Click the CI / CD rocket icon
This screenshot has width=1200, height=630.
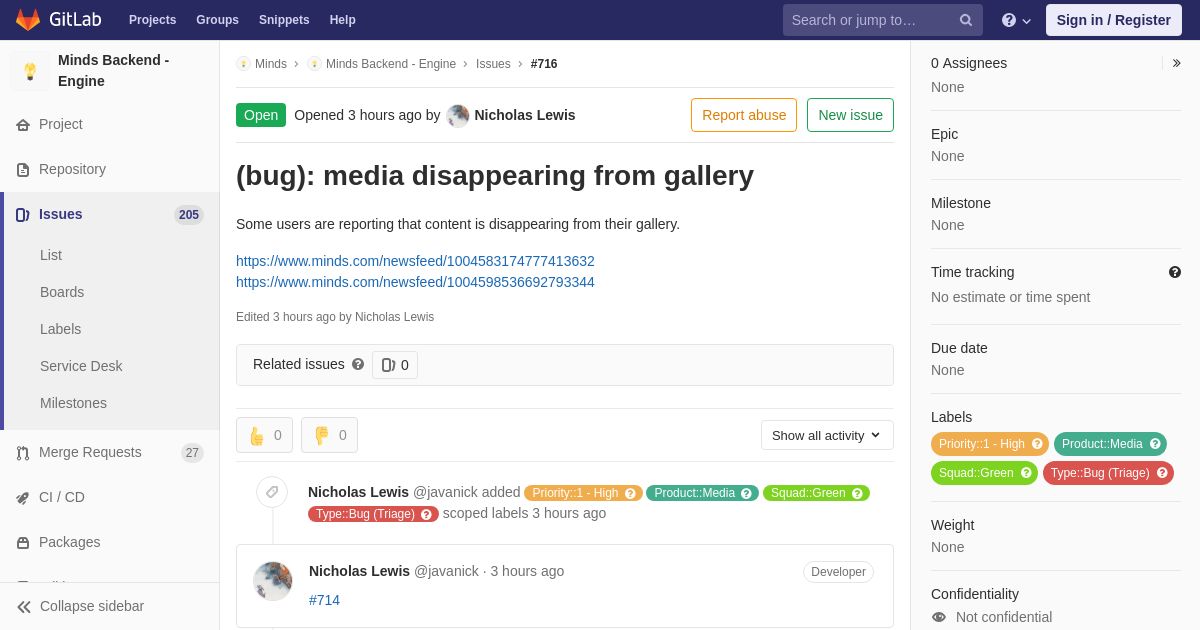click(x=23, y=498)
